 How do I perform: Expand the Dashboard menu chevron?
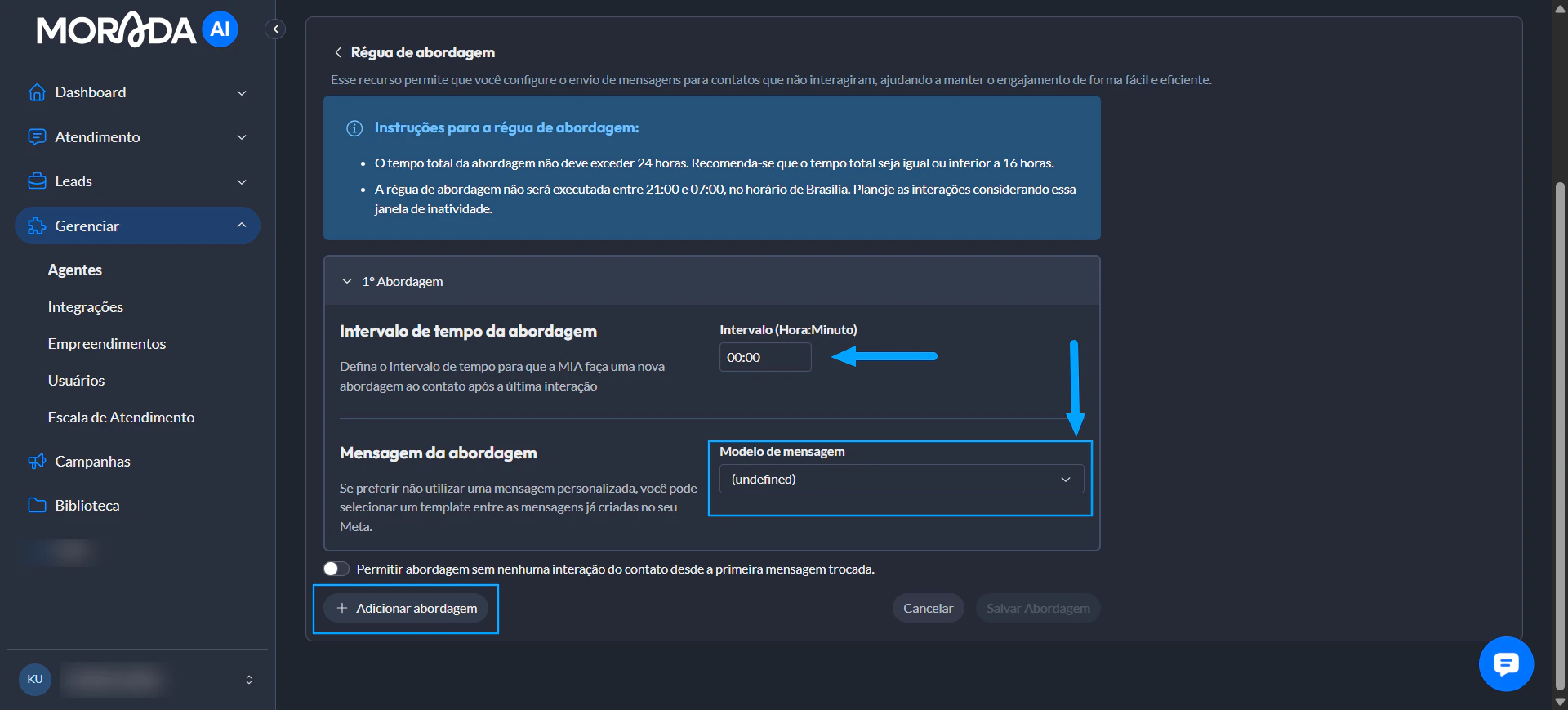[x=242, y=93]
